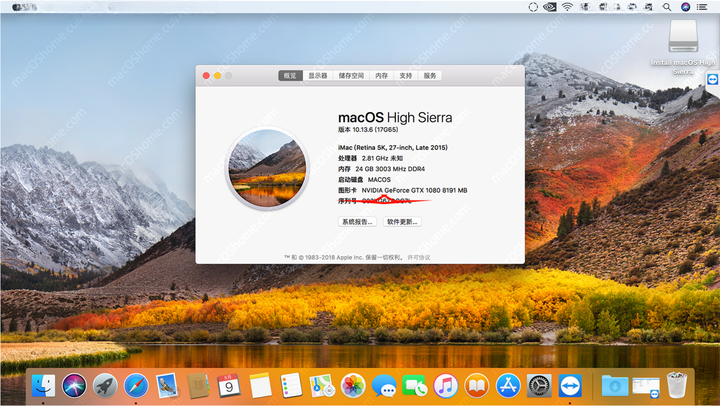Screen dimensions: 720x406
Task: Open Notes app in the Dock
Action: [x=260, y=385]
